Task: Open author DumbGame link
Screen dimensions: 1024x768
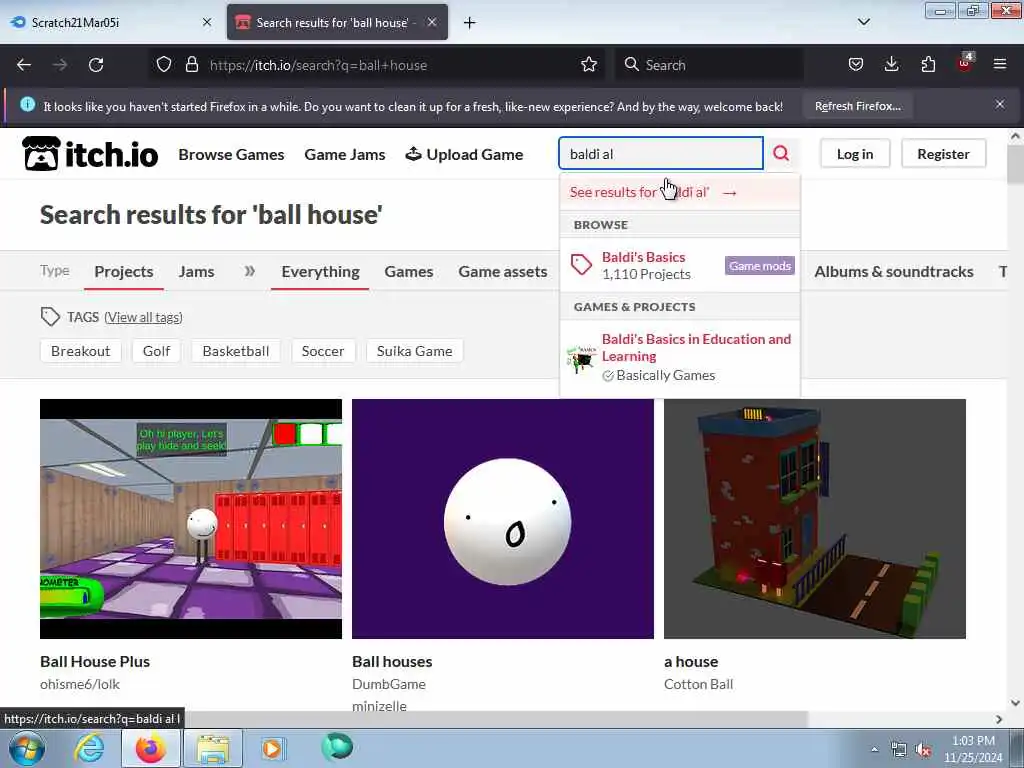Action: [389, 684]
